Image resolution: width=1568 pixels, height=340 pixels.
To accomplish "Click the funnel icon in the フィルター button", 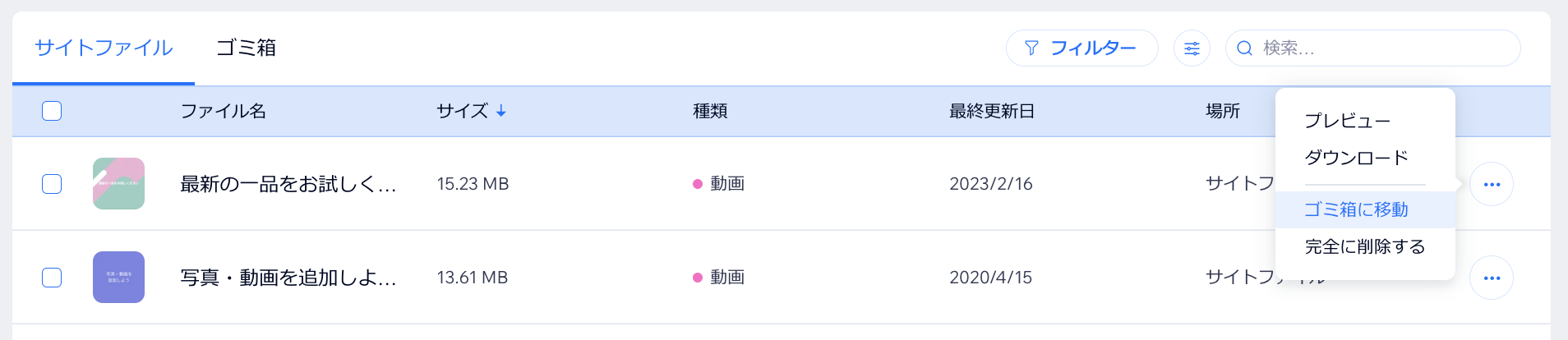I will click(x=1032, y=48).
